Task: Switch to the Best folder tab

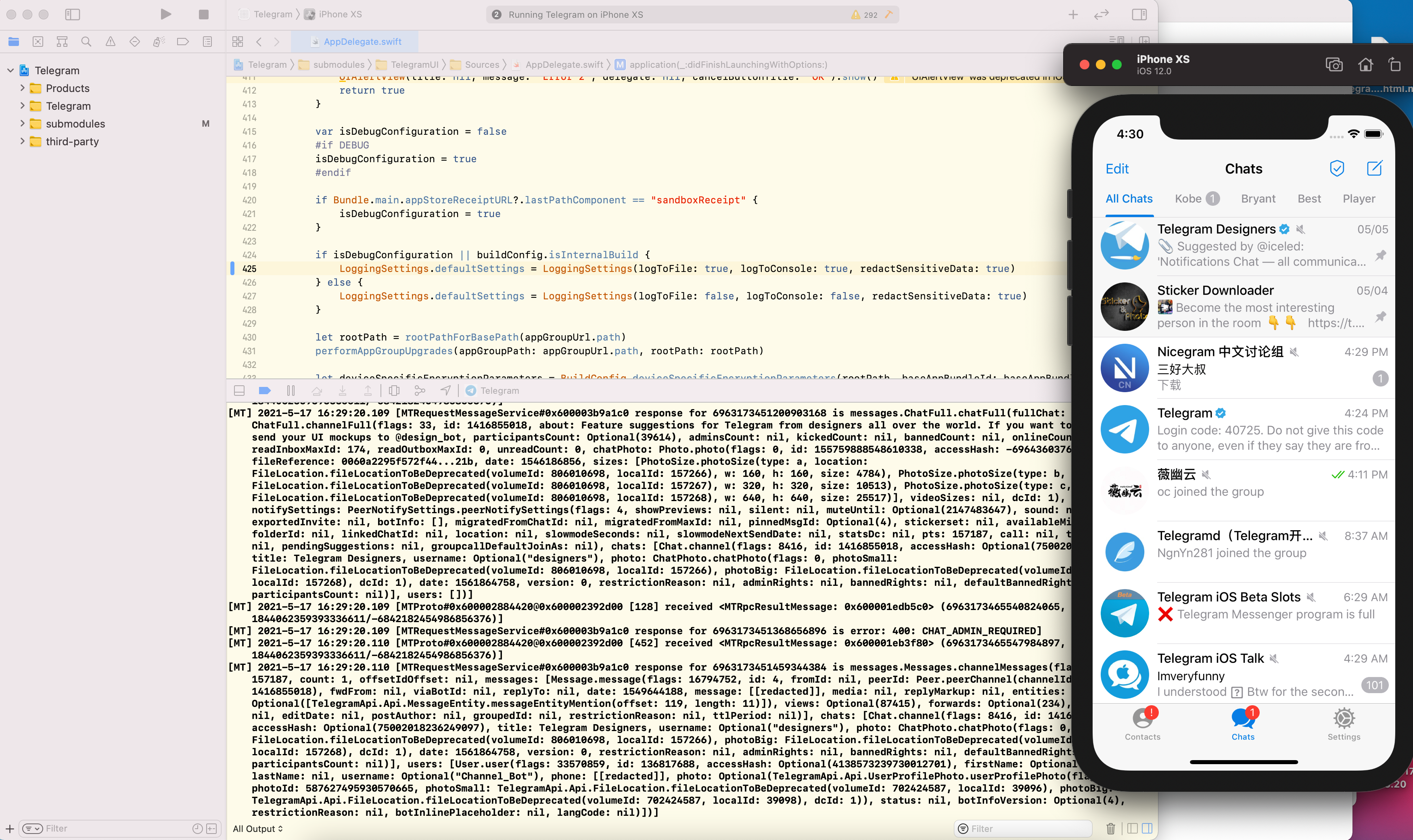Action: (1309, 199)
